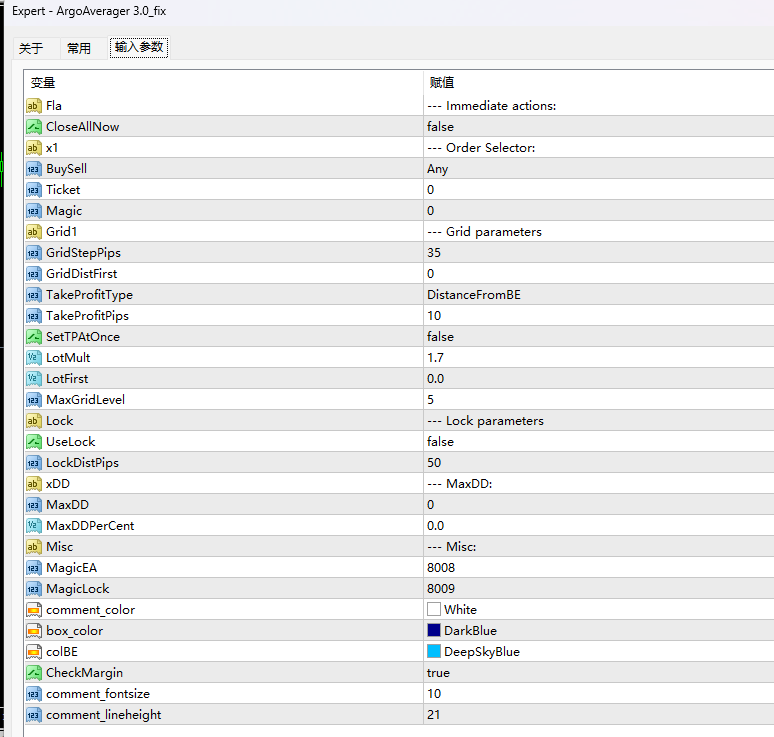Select the GridDistFirst variable name
The image size is (774, 737).
(81, 273)
